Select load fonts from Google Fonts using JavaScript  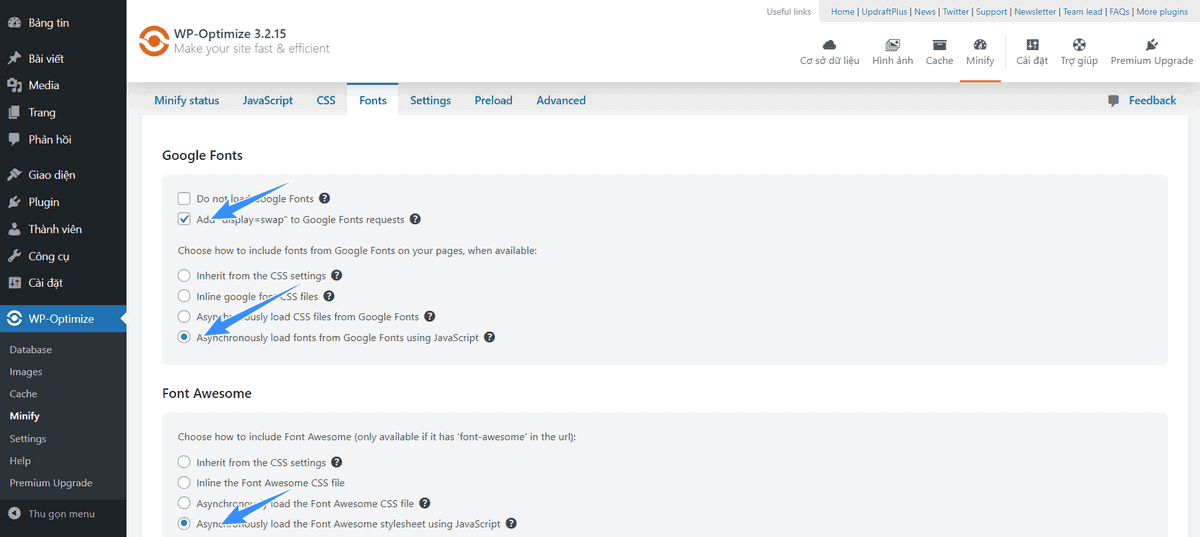(x=184, y=338)
